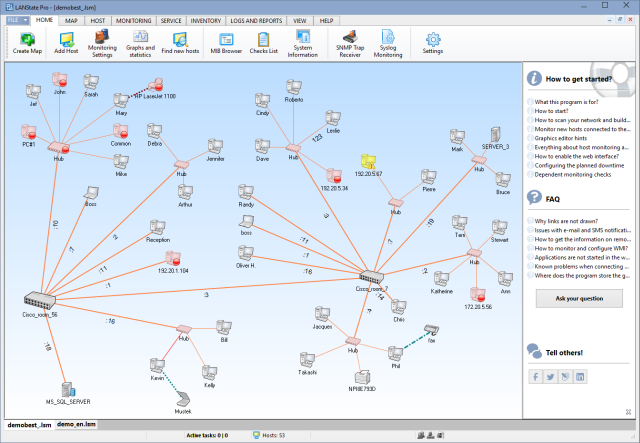Open the HELP ribbon tab

[326, 20]
